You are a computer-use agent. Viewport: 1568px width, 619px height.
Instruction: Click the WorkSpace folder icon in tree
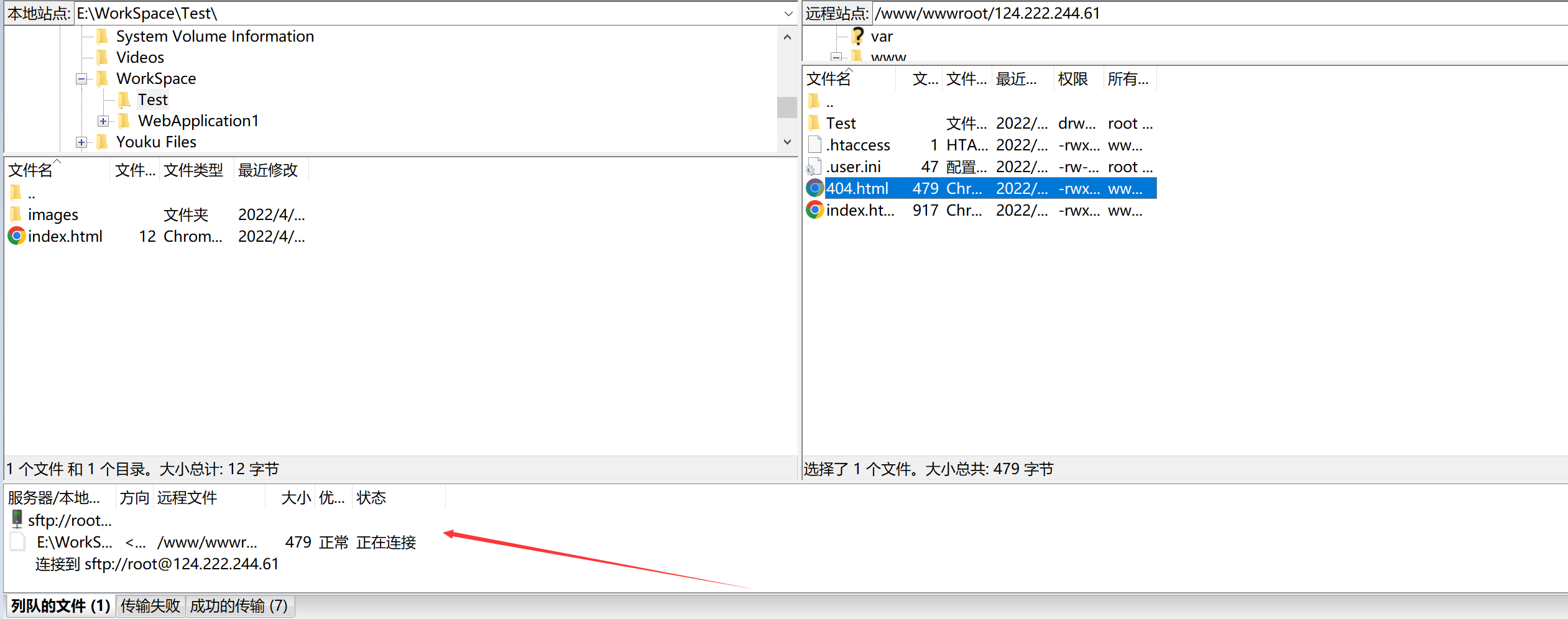point(103,78)
